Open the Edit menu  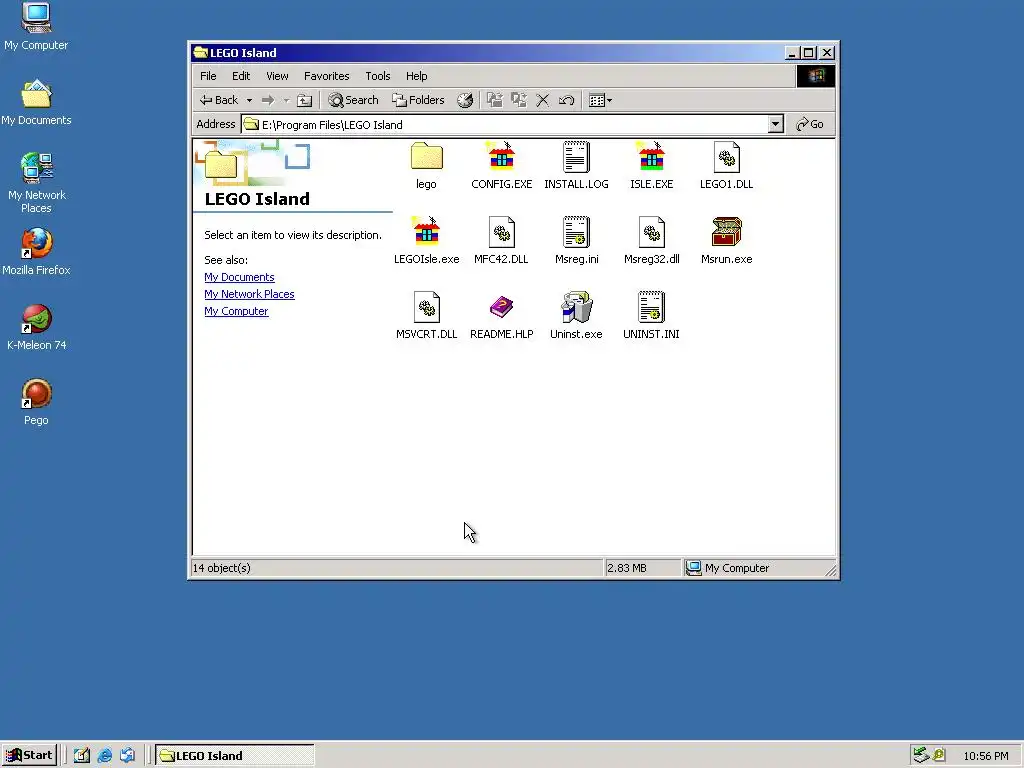point(241,76)
